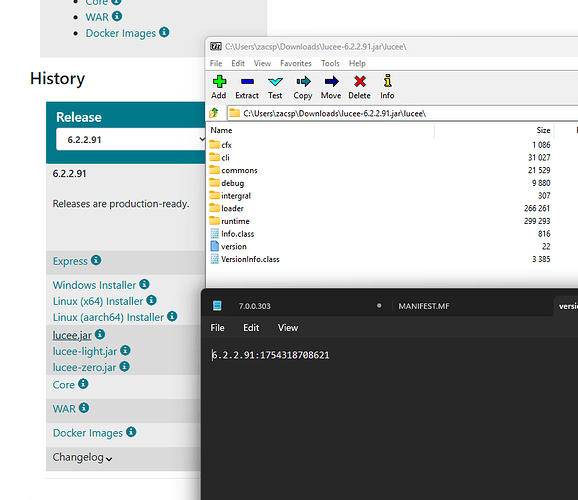Open the Favorites menu in 7-Zip
The width and height of the screenshot is (578, 500).
coord(296,63)
